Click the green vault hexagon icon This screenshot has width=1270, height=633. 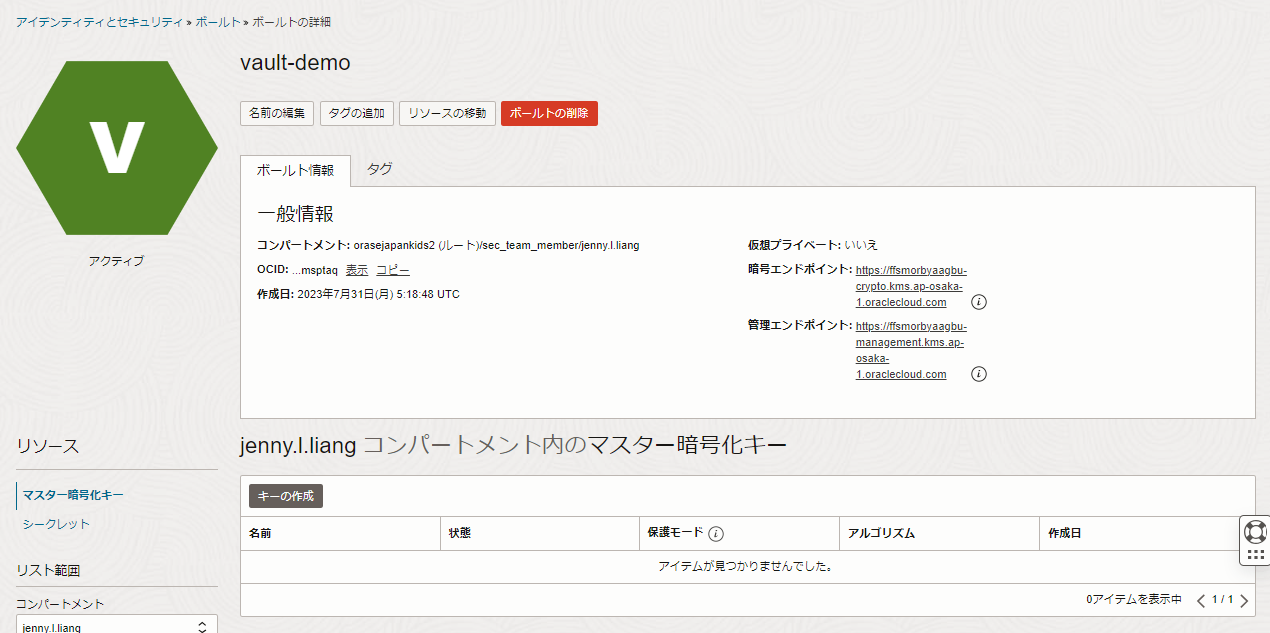pos(117,148)
